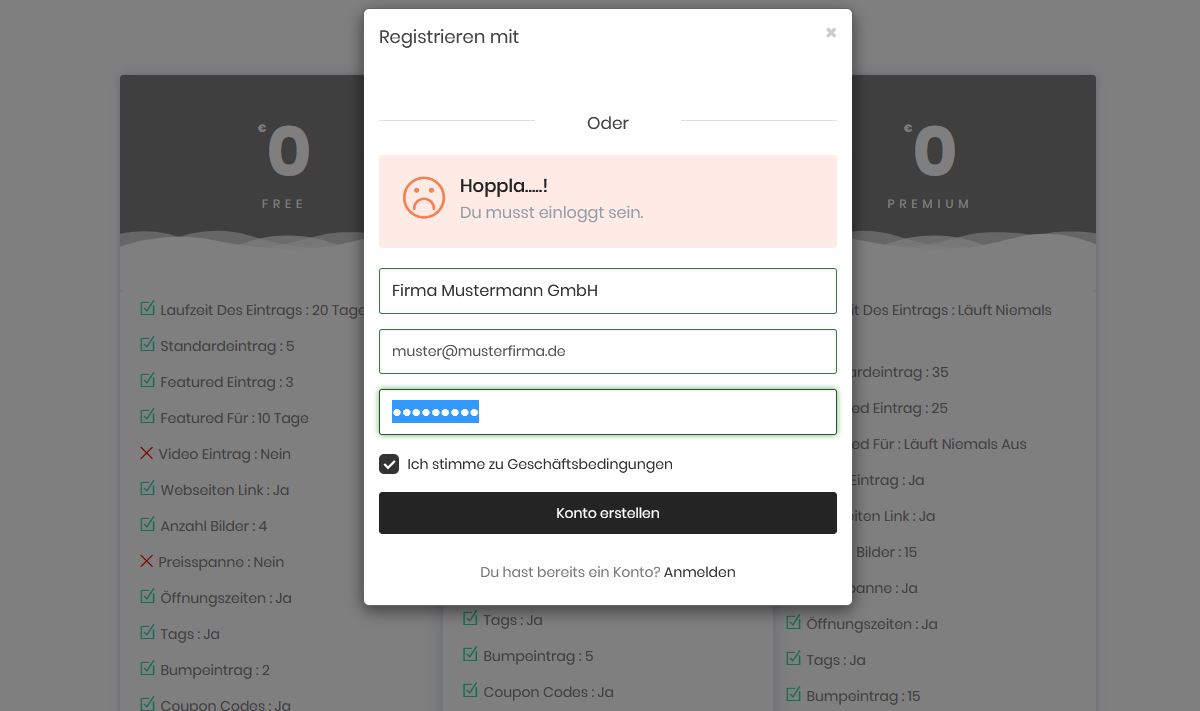Focus the Firma Mustermann GmbH name field
The width and height of the screenshot is (1200, 711).
[x=608, y=291]
